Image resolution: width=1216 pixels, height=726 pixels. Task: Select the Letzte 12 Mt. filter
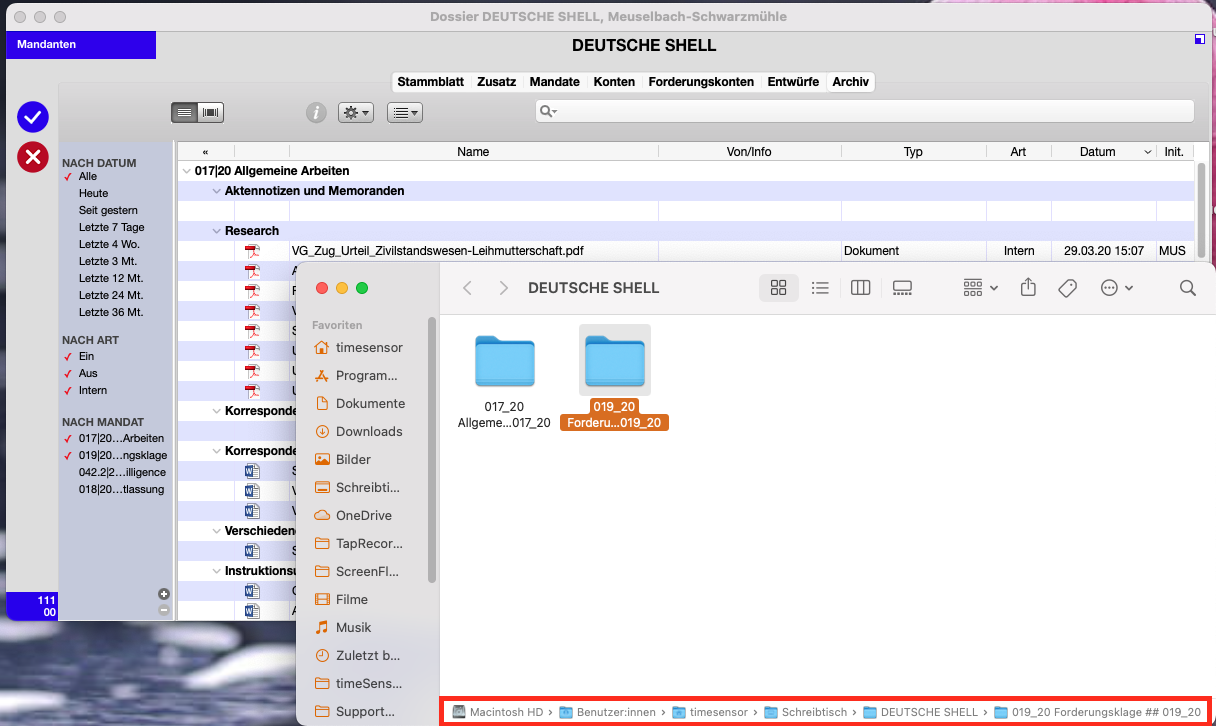pyautogui.click(x=111, y=278)
